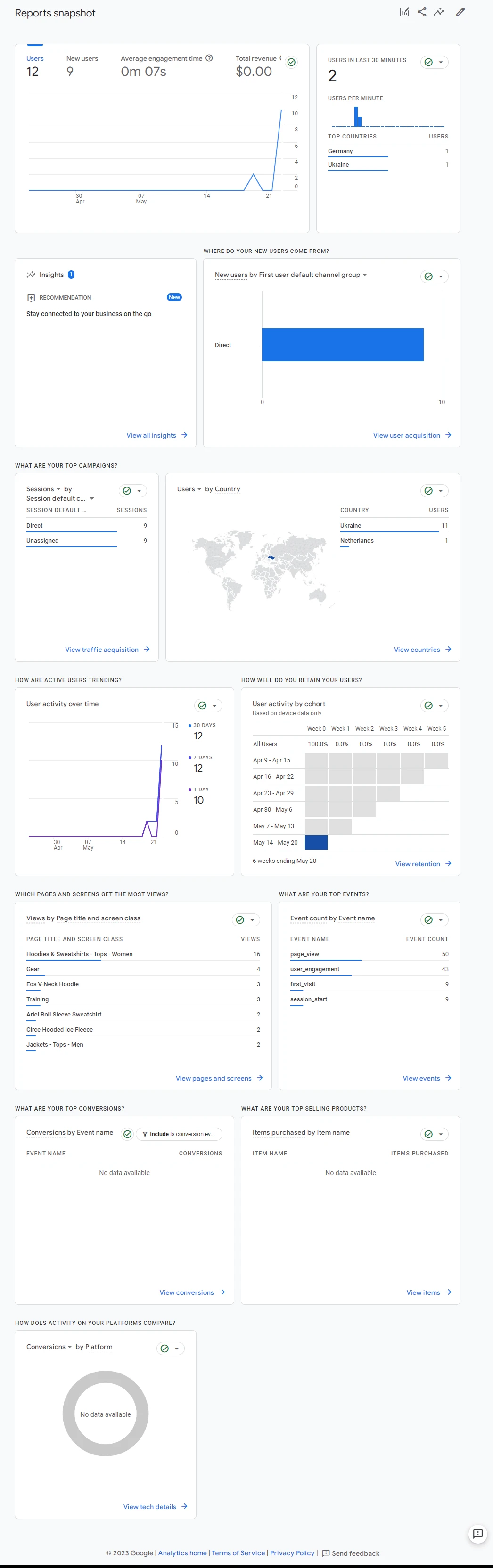Click the pencil customize report icon

point(460,12)
